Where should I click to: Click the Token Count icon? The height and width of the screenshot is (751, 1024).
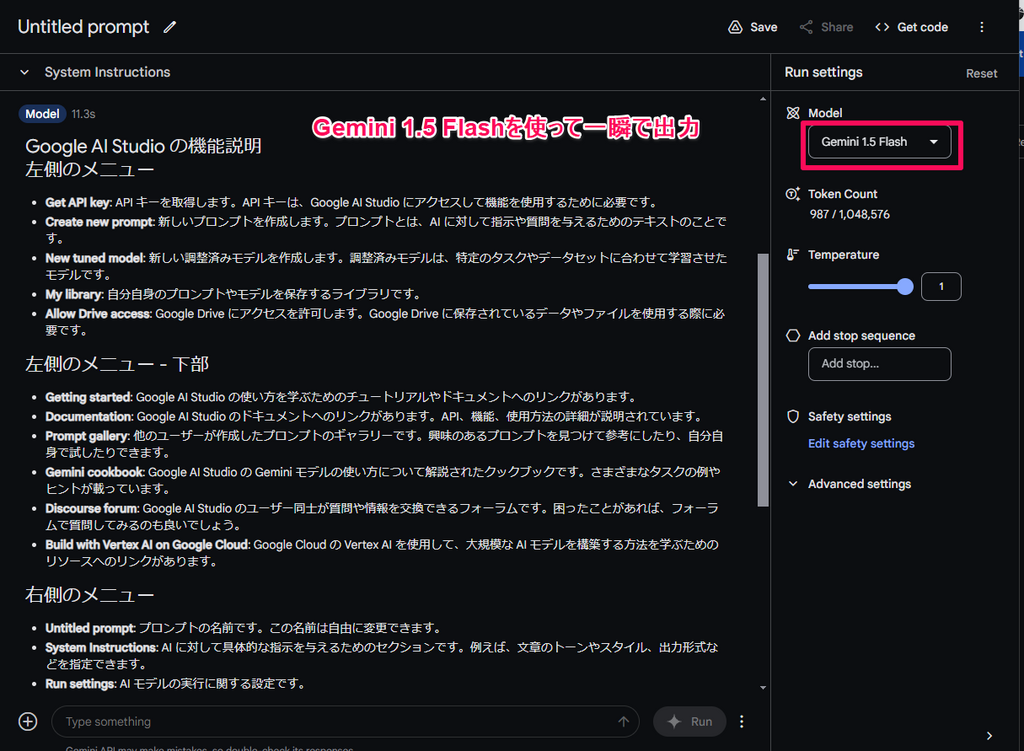coord(793,194)
